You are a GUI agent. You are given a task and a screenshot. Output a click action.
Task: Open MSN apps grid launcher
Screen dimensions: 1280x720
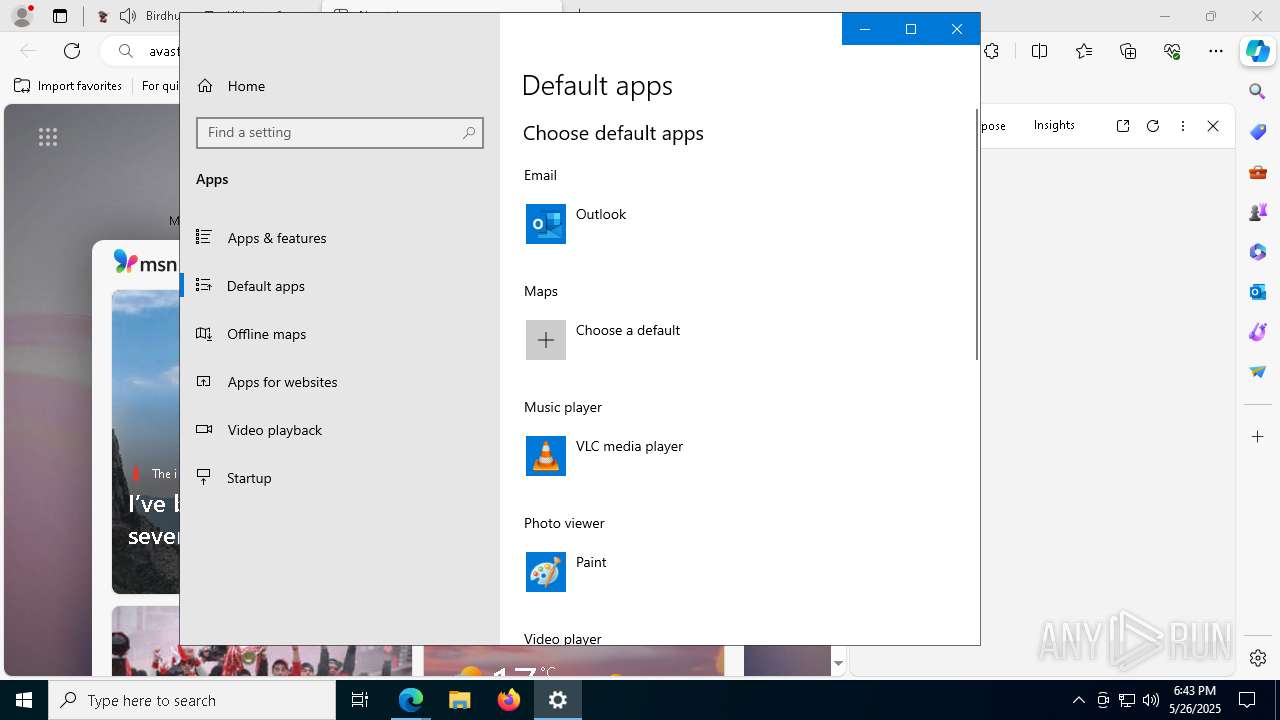click(48, 137)
